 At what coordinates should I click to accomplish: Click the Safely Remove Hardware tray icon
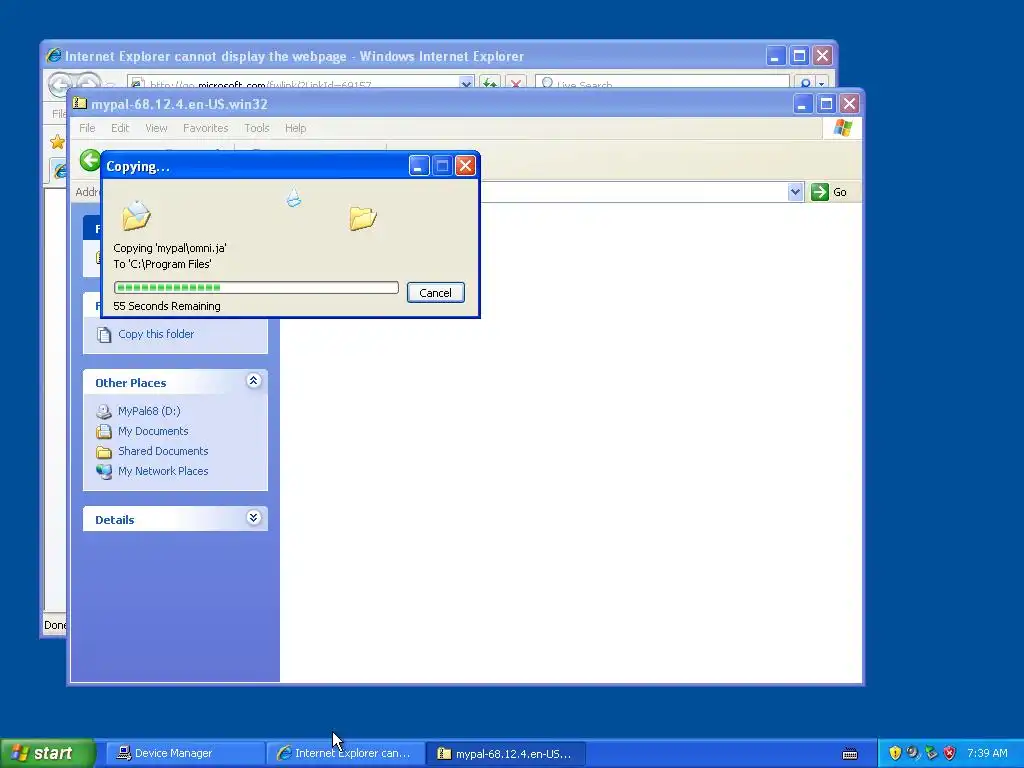[931, 753]
